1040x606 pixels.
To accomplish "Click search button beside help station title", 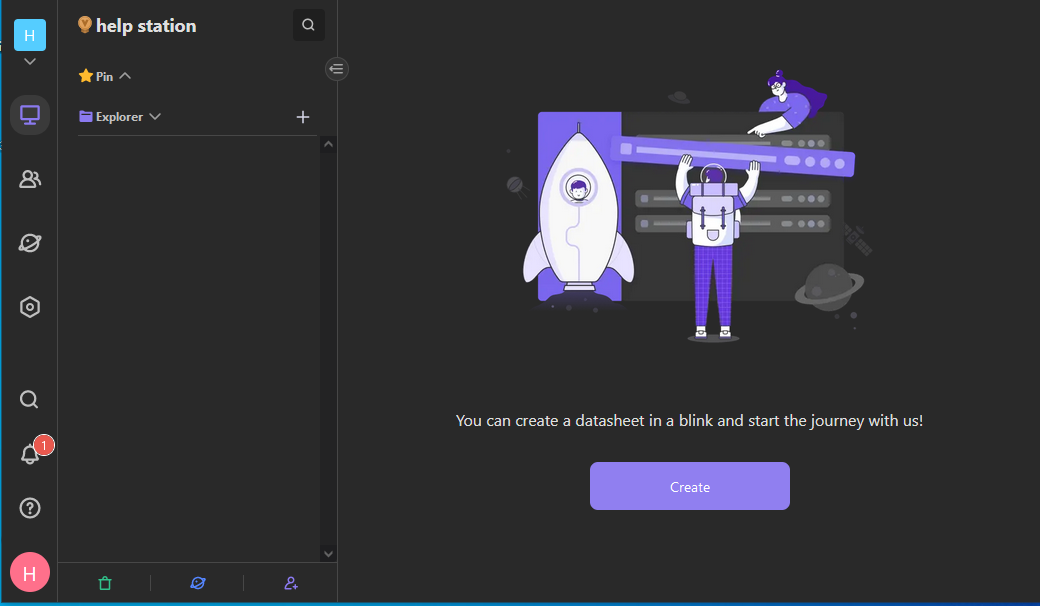I will 308,26.
